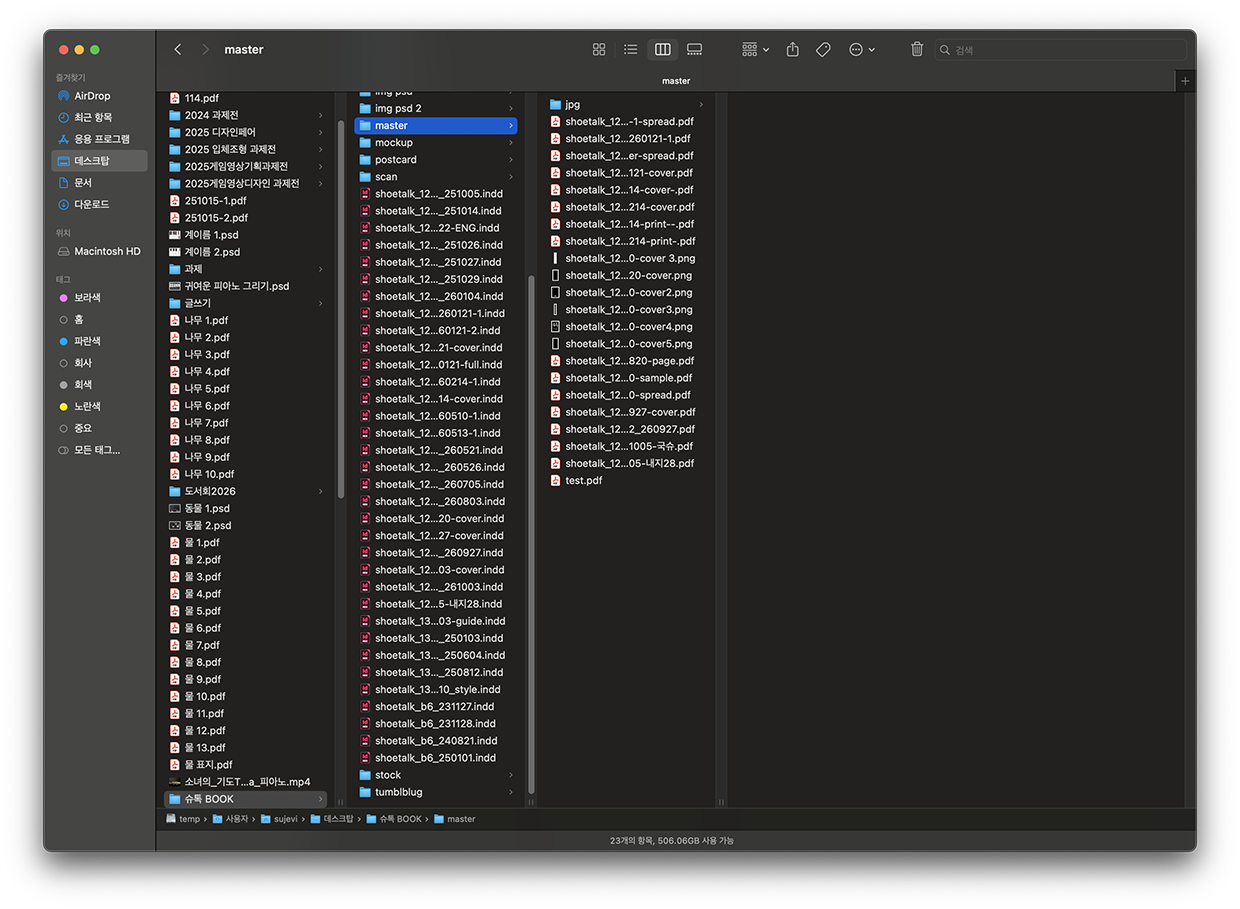This screenshot has height=909, width=1240.
Task: Go to 다운로드 in the sidebar
Action: click(x=100, y=204)
